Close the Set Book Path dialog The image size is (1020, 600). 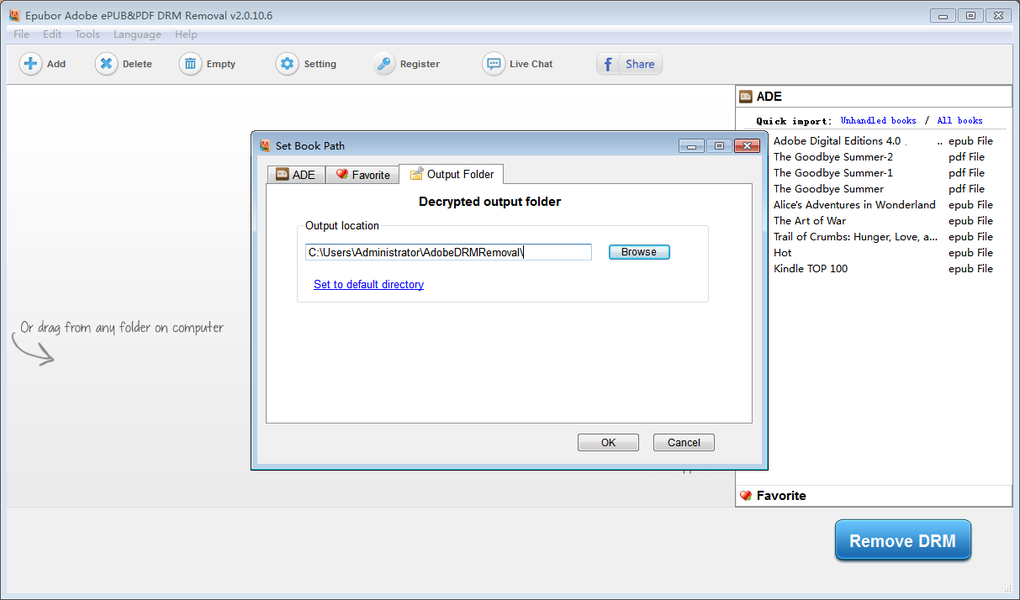pyautogui.click(x=747, y=146)
